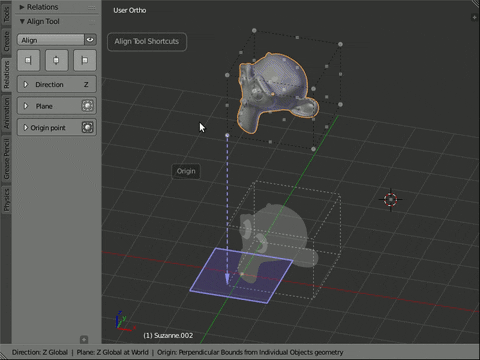
Task: Click the Align Tool Shortcuts button
Action: (x=147, y=42)
